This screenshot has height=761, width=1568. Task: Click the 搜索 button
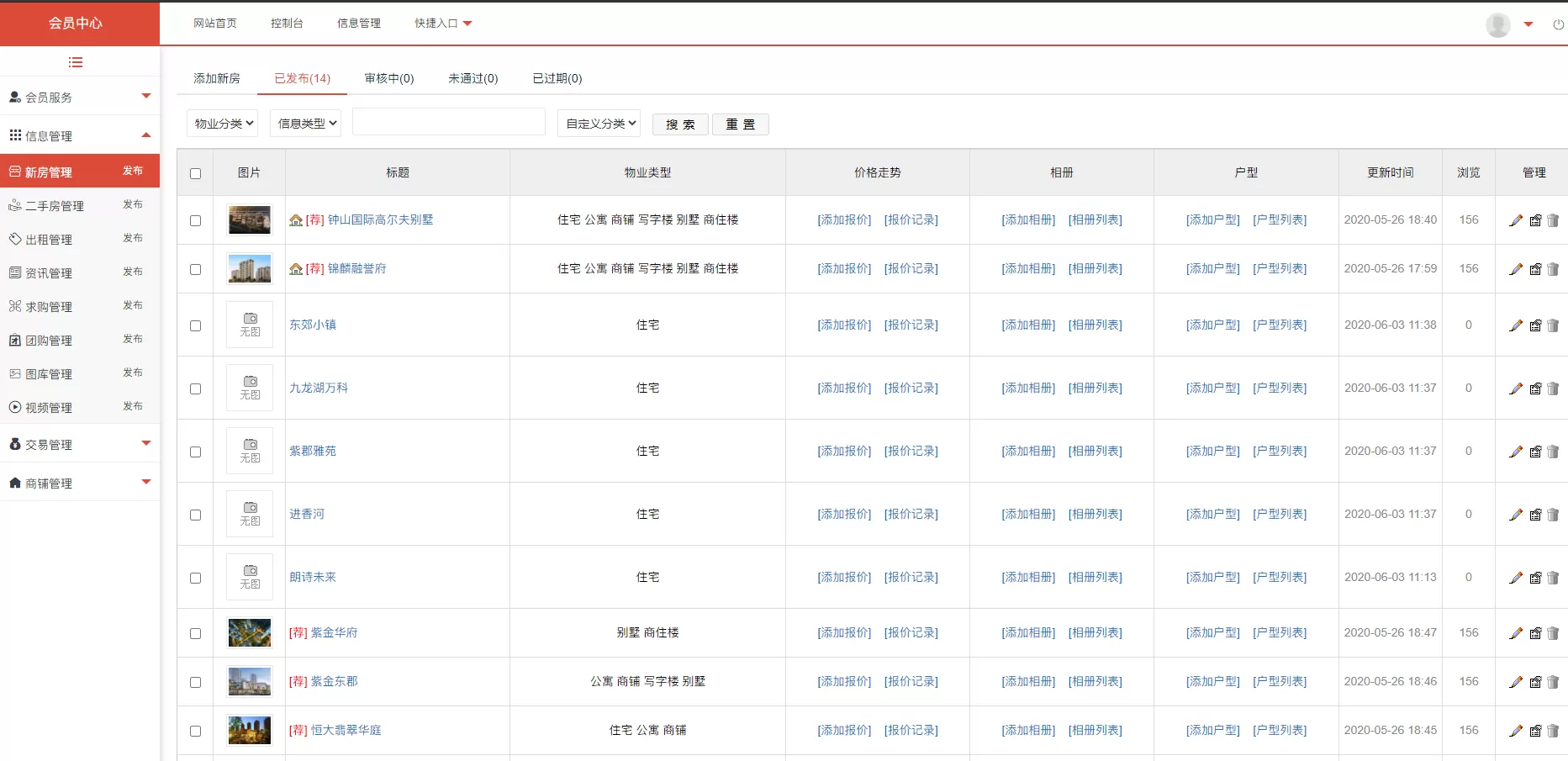point(680,124)
